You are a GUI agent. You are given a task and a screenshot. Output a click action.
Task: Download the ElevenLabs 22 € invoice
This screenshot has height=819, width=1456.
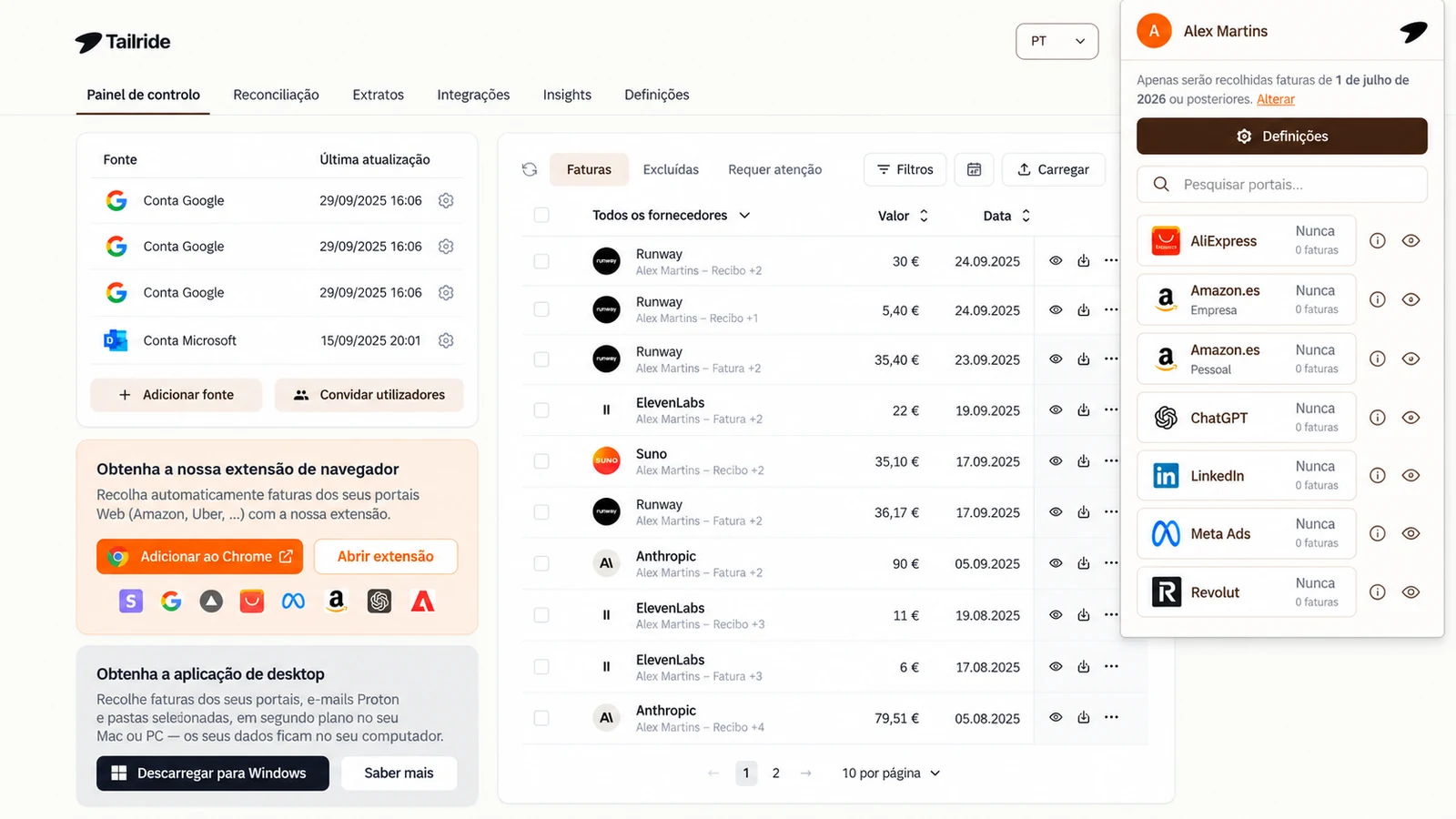tap(1084, 410)
